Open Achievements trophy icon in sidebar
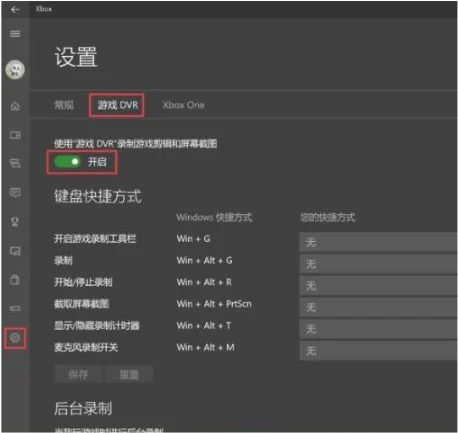This screenshot has width=458, height=433. [15, 221]
